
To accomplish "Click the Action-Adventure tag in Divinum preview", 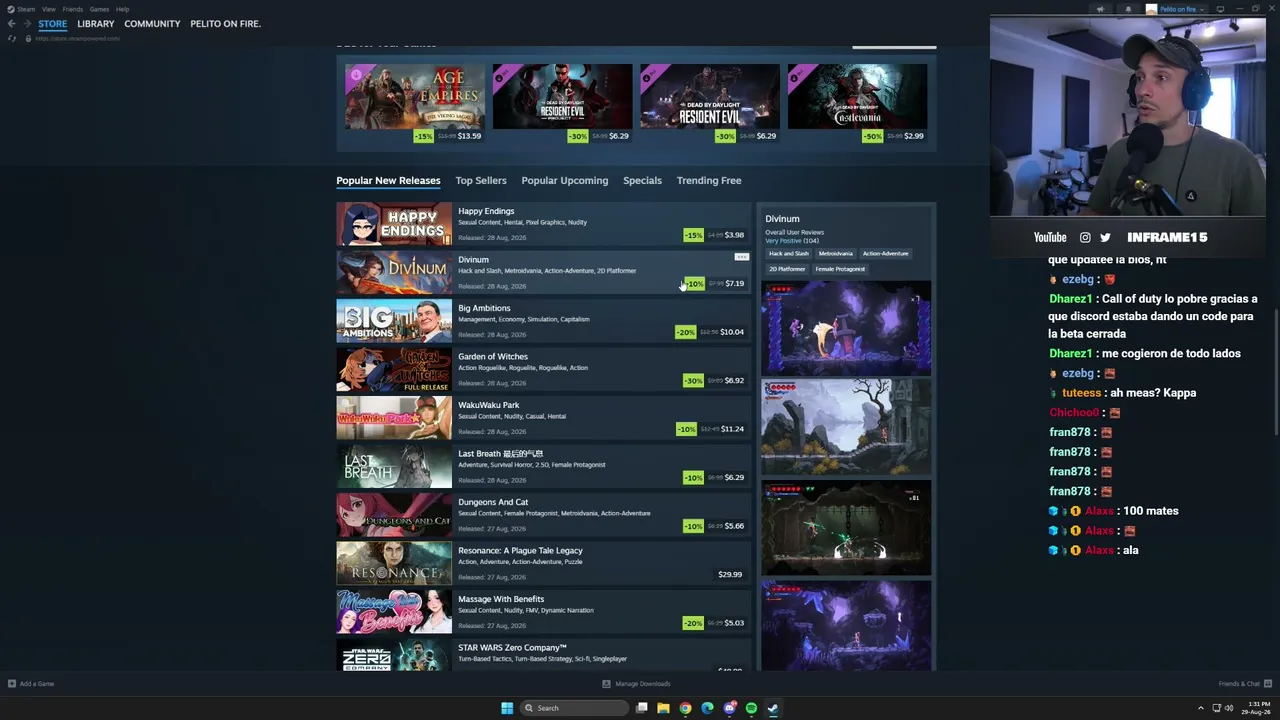I will (886, 254).
